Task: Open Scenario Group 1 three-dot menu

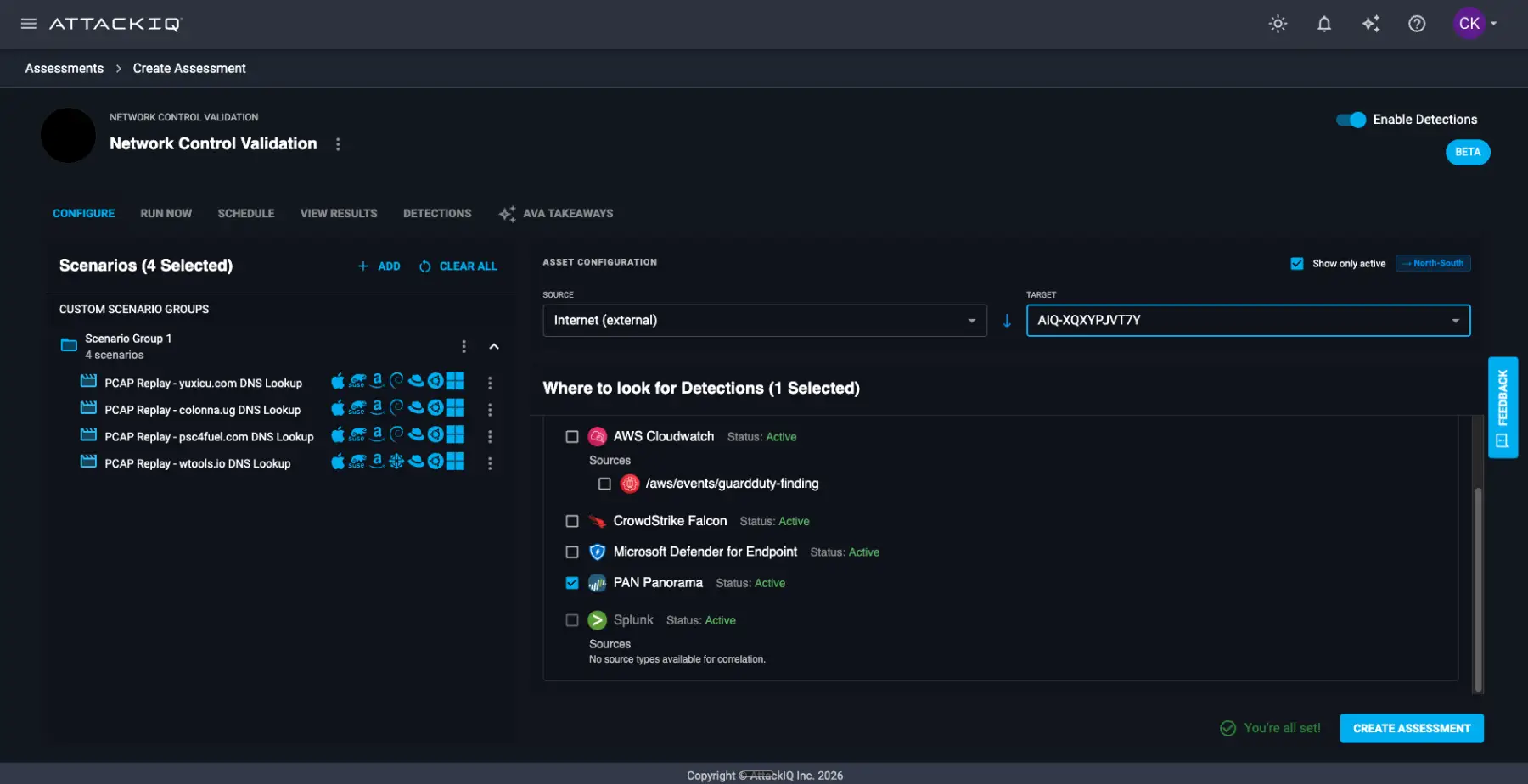Action: pyautogui.click(x=463, y=346)
